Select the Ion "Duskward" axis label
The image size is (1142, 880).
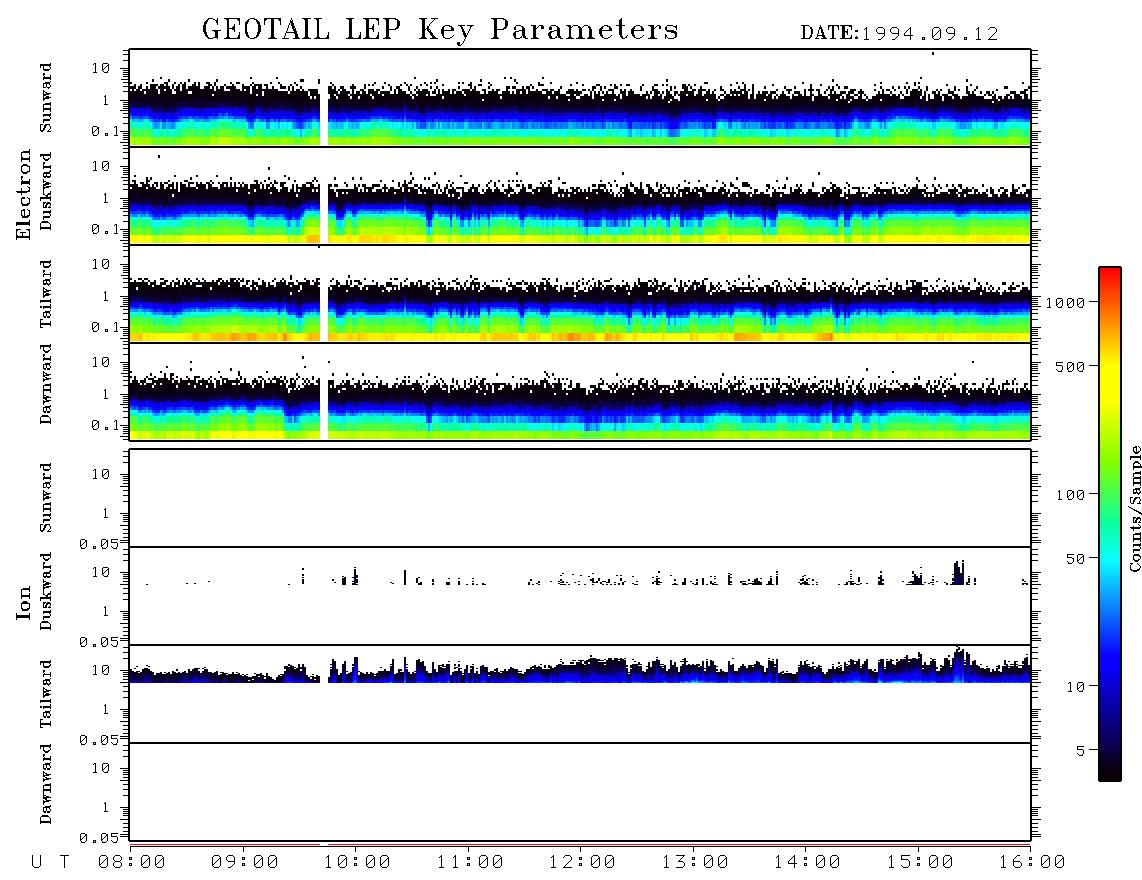click(x=46, y=591)
